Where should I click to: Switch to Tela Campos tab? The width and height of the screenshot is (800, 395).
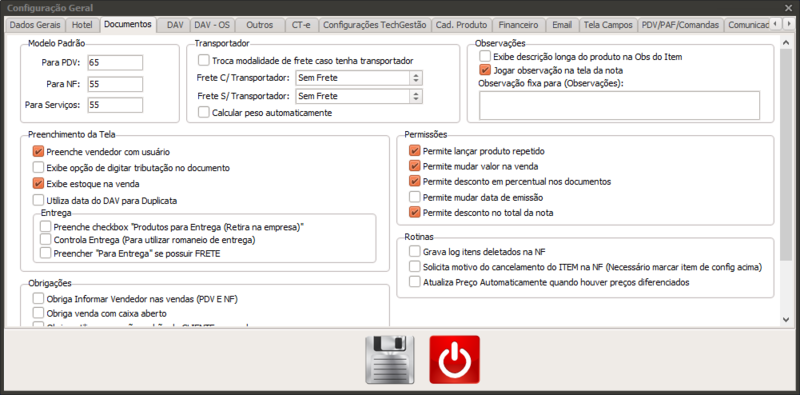608,24
